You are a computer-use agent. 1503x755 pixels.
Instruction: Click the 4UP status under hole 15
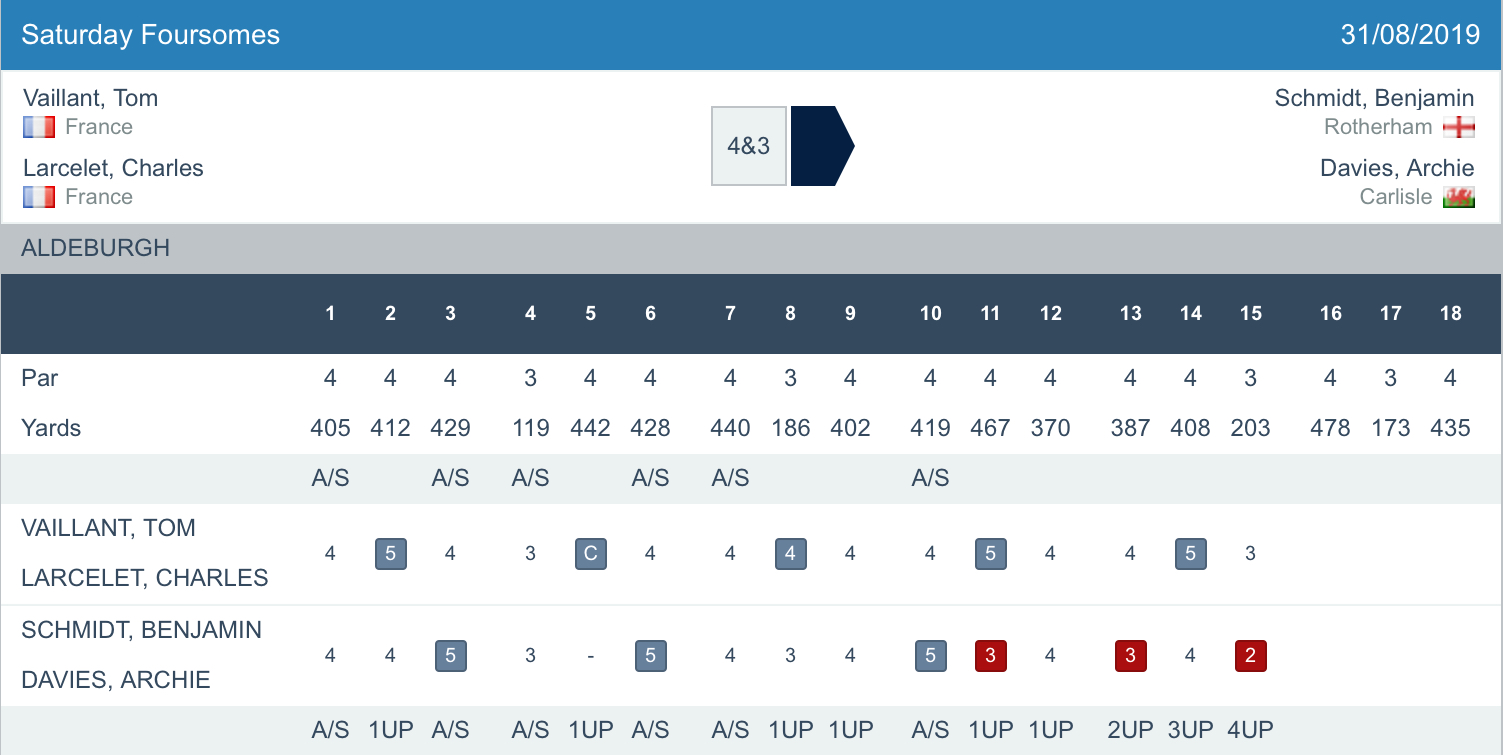click(1250, 730)
